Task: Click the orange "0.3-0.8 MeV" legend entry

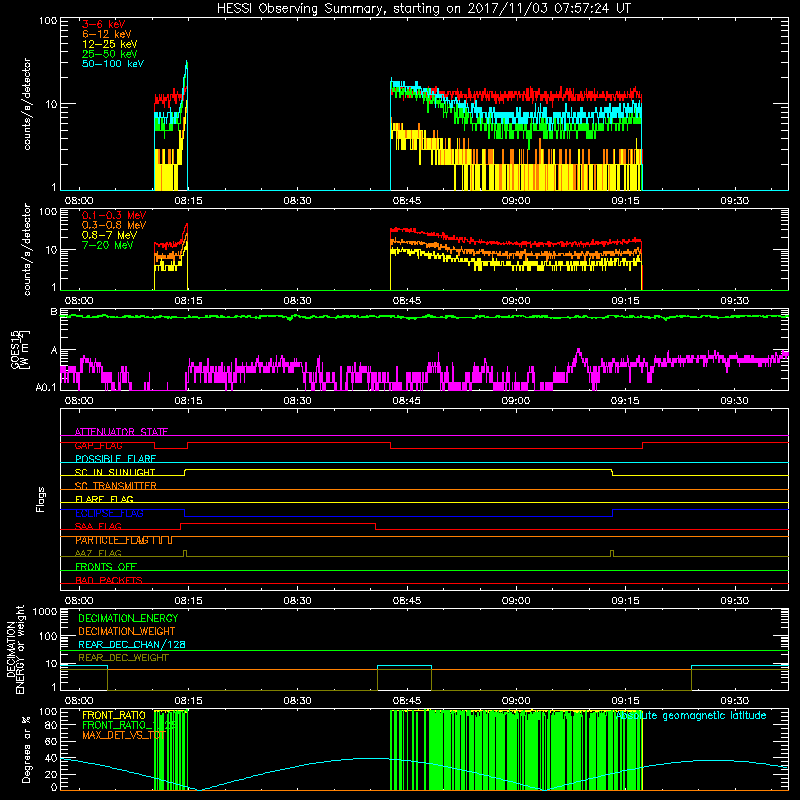Action: tap(114, 225)
